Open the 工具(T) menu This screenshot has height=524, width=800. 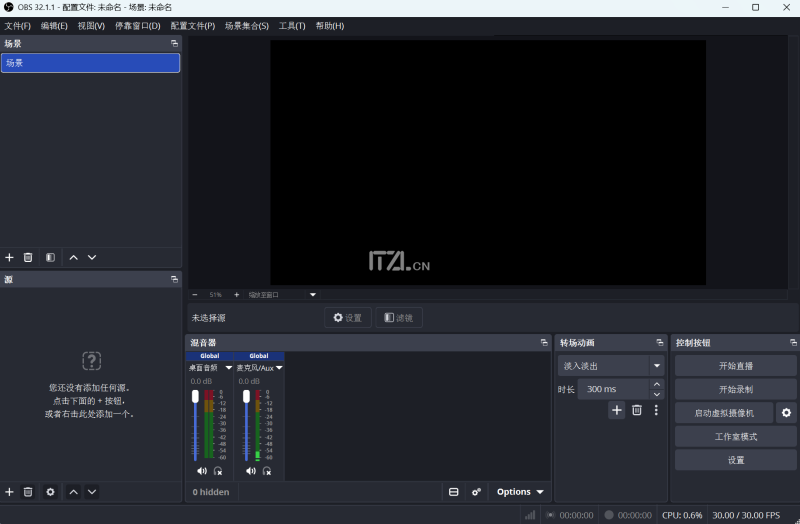(x=292, y=26)
